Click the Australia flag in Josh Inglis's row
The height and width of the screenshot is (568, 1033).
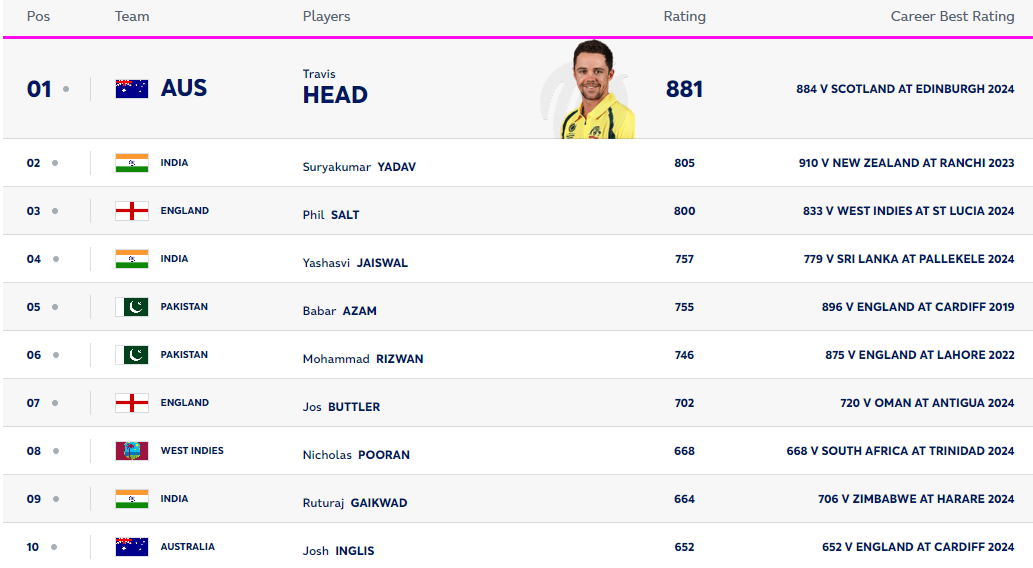click(x=132, y=547)
